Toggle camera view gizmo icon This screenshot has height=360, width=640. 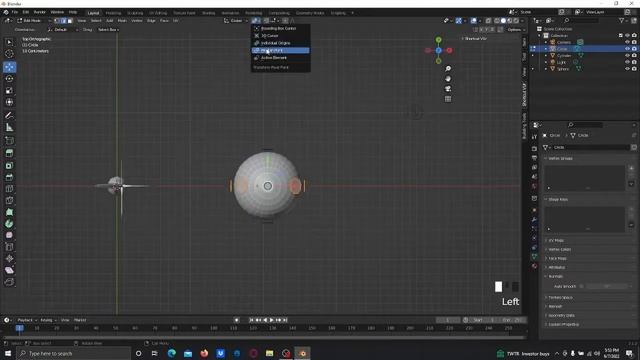point(448,89)
